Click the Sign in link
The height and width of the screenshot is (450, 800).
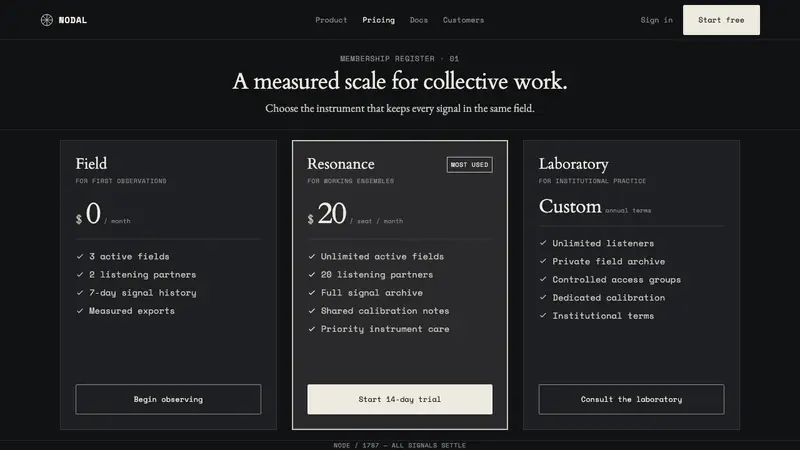(x=657, y=20)
